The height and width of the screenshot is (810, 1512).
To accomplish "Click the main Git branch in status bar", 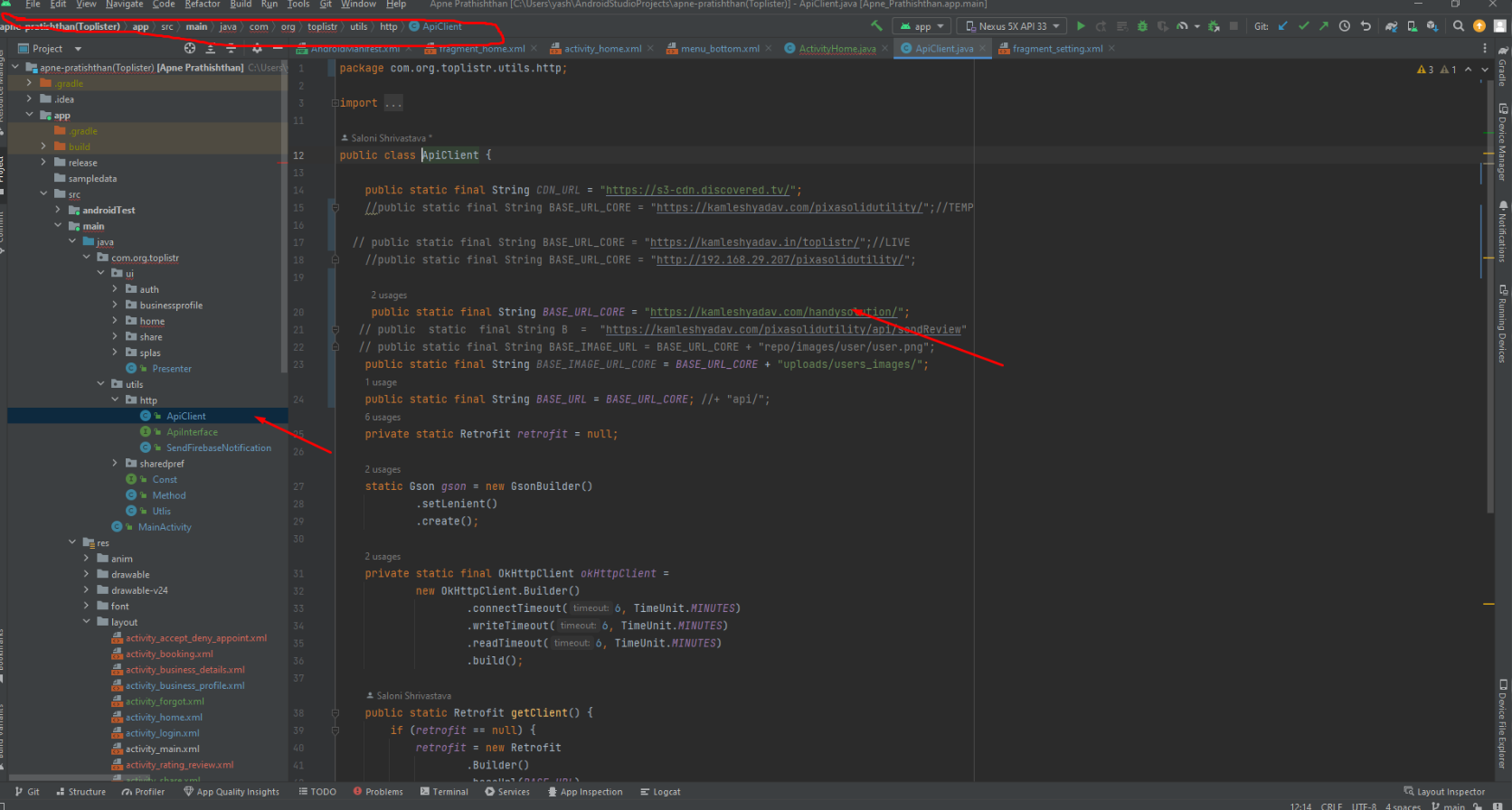I will [1448, 806].
